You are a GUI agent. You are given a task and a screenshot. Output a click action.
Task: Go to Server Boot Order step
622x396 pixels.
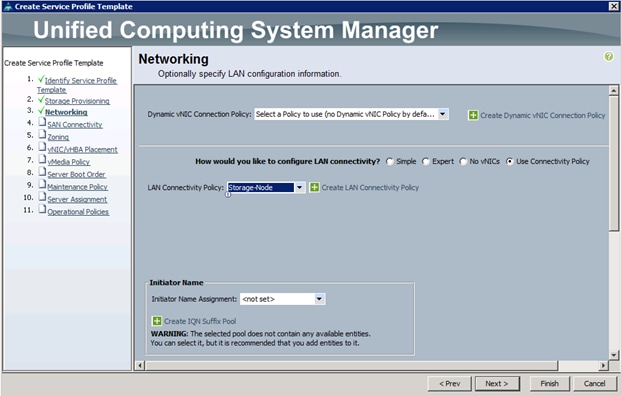76,174
